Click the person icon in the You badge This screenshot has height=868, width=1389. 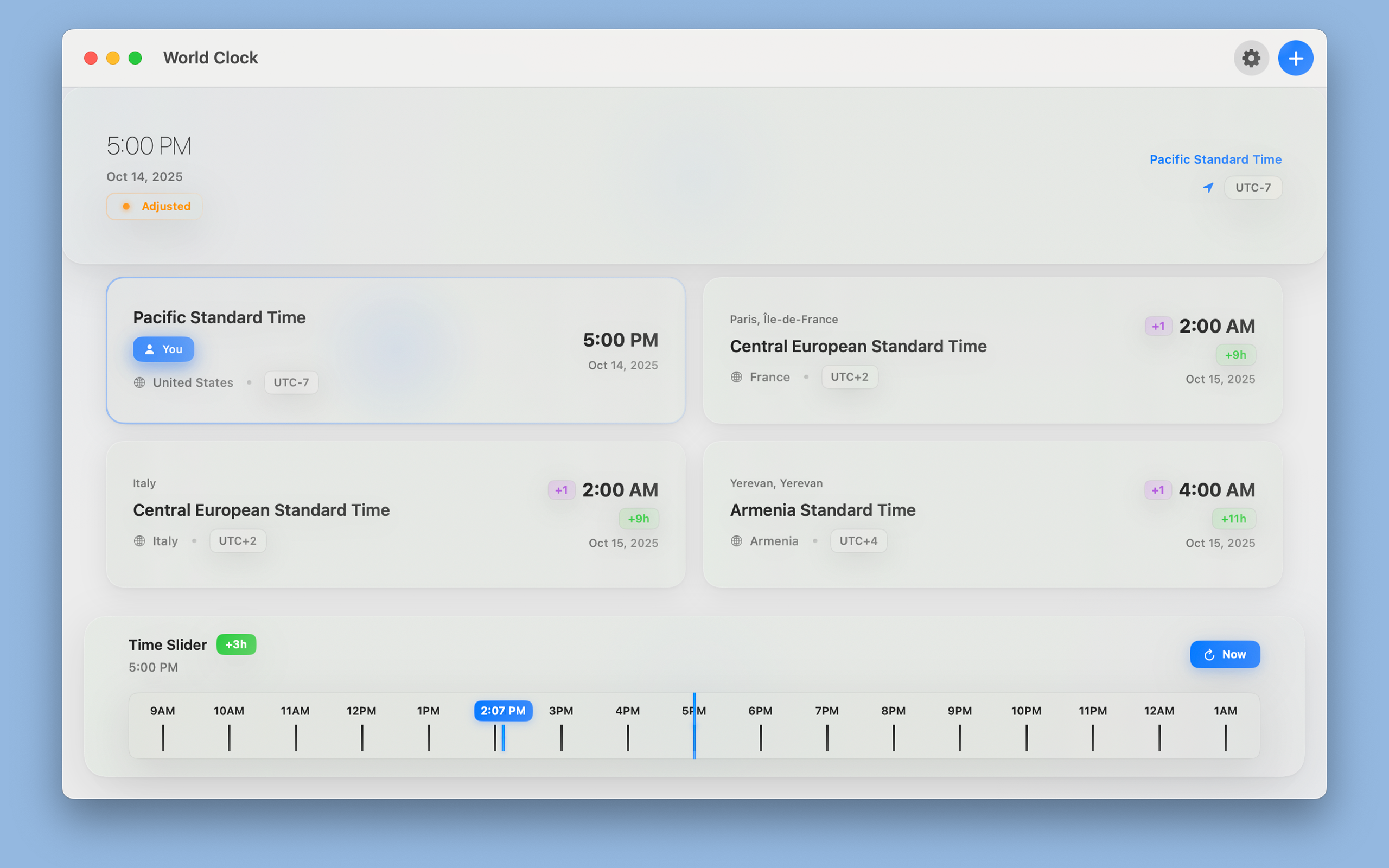[149, 349]
